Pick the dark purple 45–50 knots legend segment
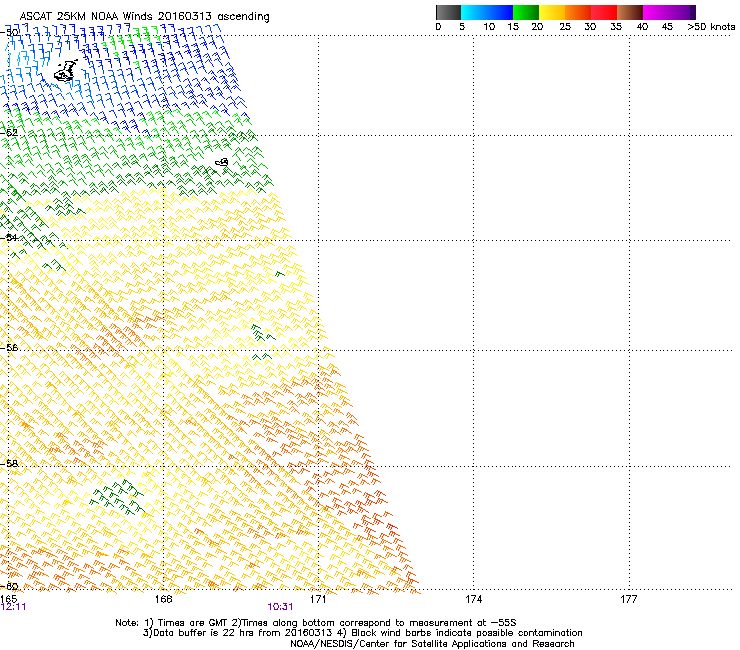This screenshot has height=650, width=740. [682, 12]
